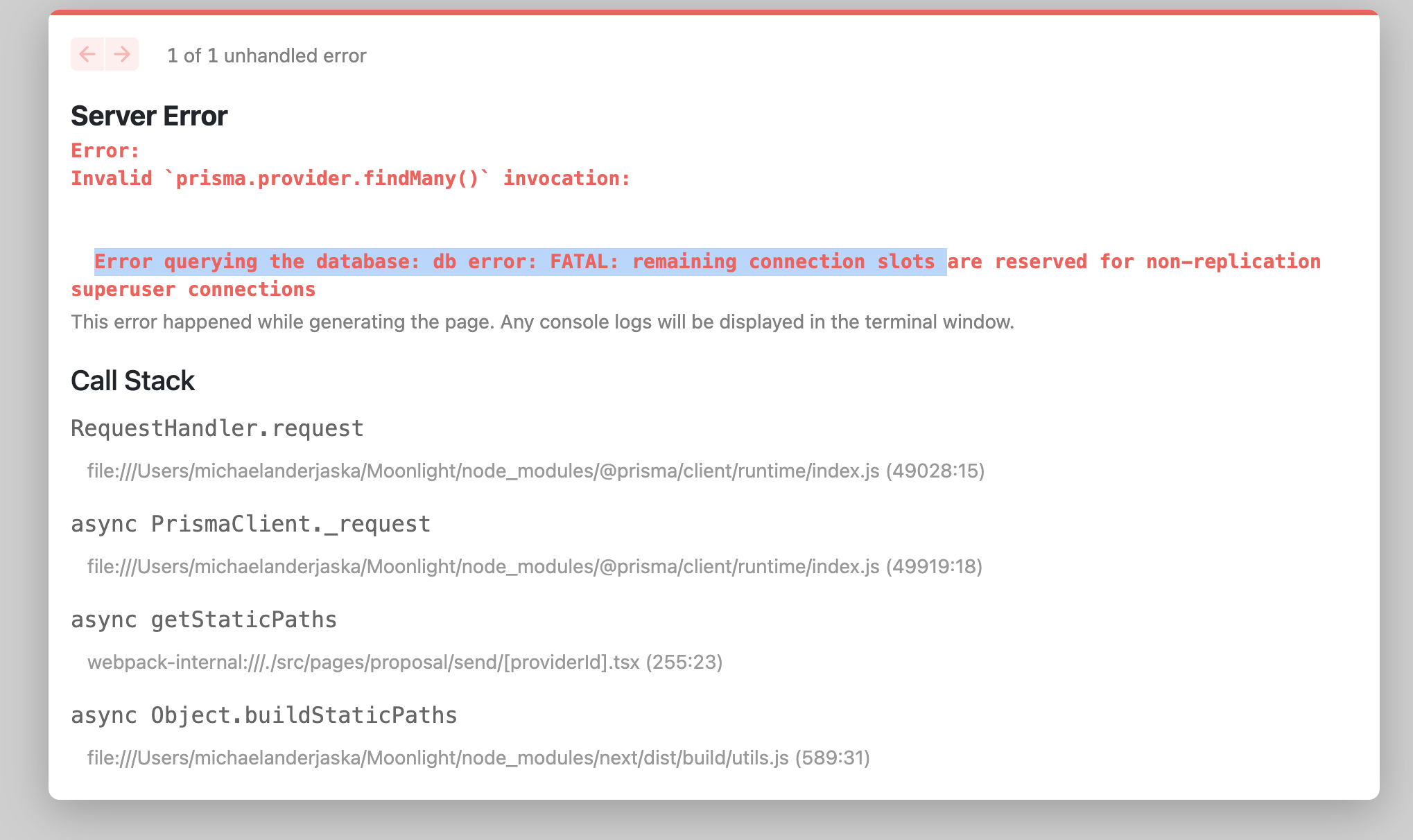1413x840 pixels.
Task: Click the page generation explanation sentence
Action: click(542, 322)
